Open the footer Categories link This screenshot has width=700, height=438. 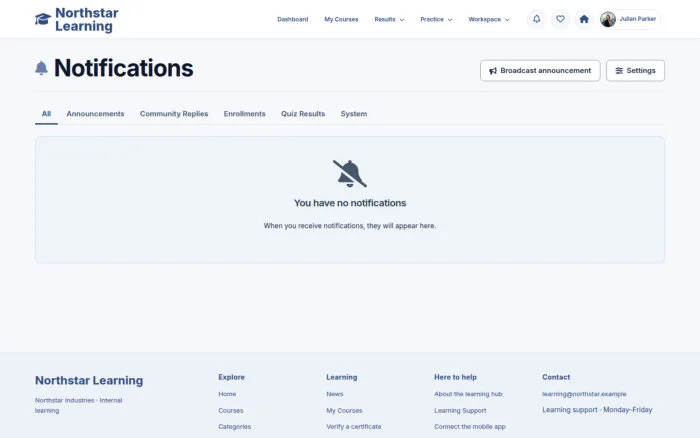coord(235,427)
